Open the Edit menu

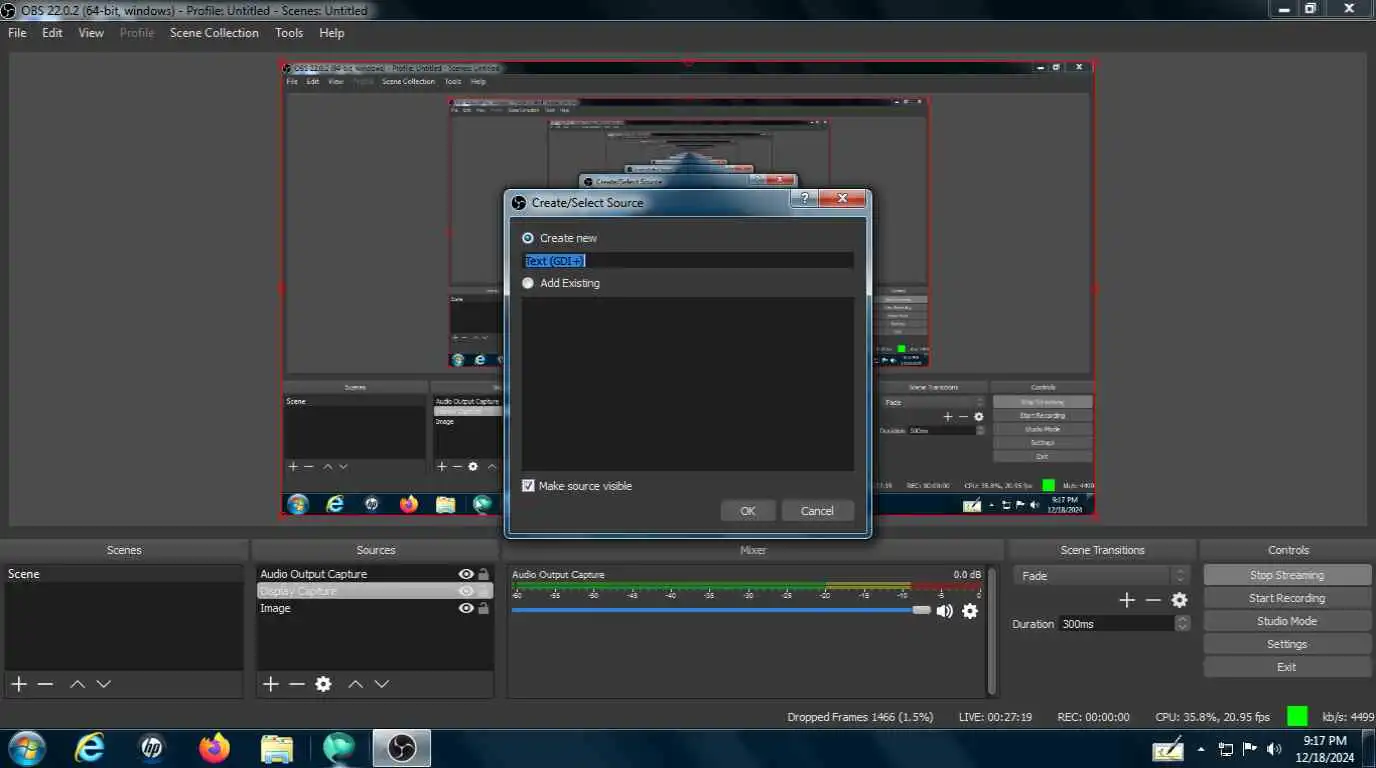[x=52, y=33]
